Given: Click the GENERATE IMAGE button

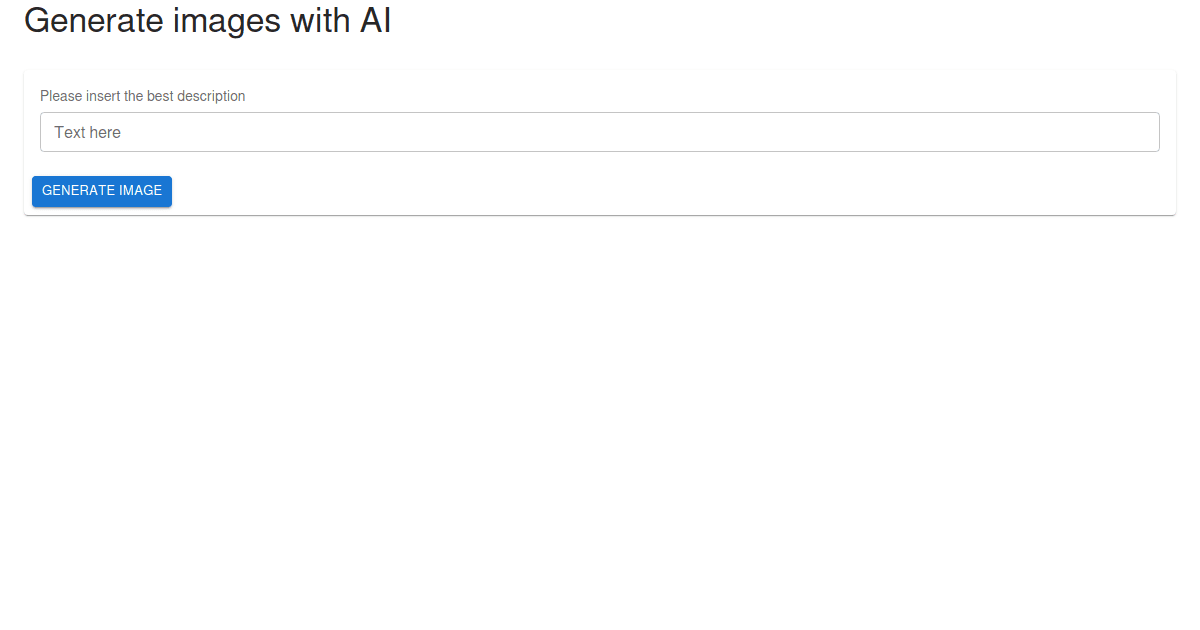Looking at the screenshot, I should 102,191.
